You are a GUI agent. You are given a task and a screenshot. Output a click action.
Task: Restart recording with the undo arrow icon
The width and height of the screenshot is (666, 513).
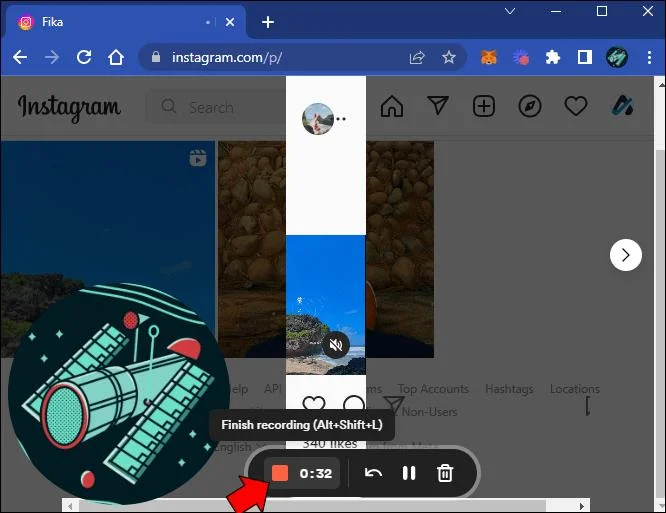[x=373, y=473]
